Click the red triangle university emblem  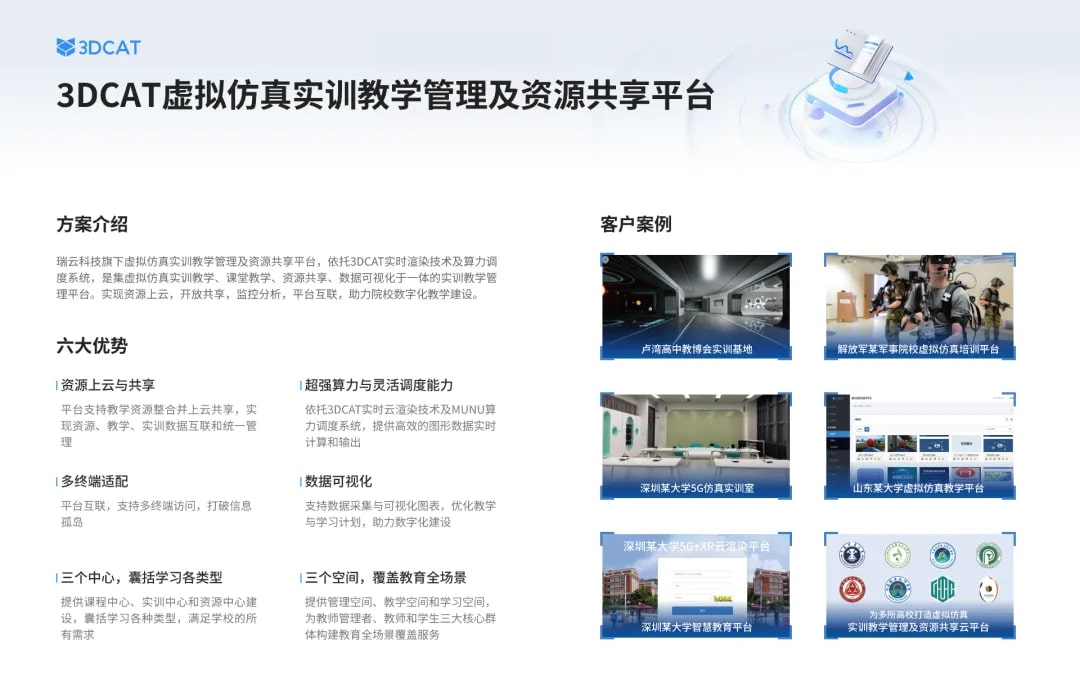tap(852, 589)
